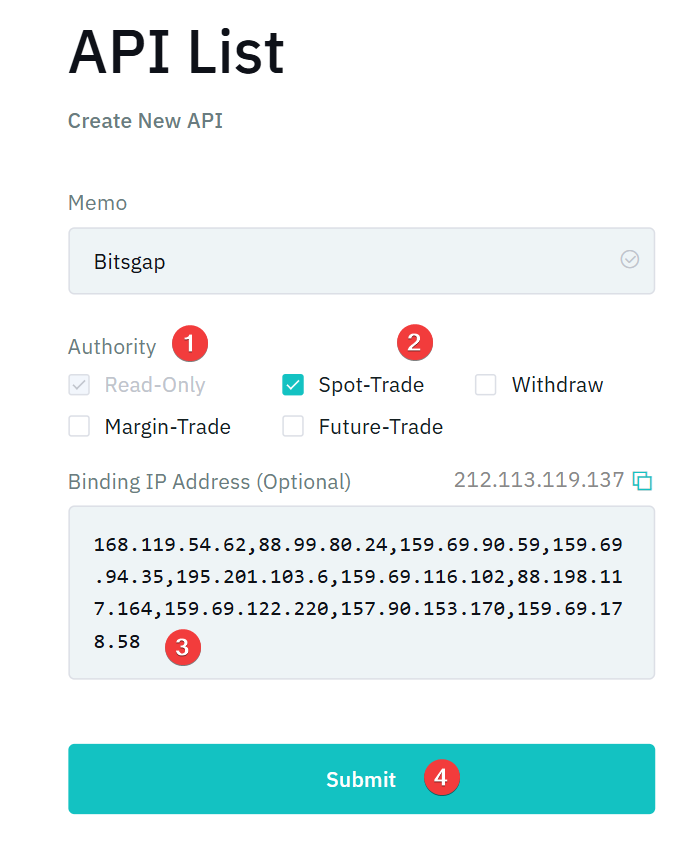
Task: Click the checkmark icon in Memo field
Action: point(630,260)
